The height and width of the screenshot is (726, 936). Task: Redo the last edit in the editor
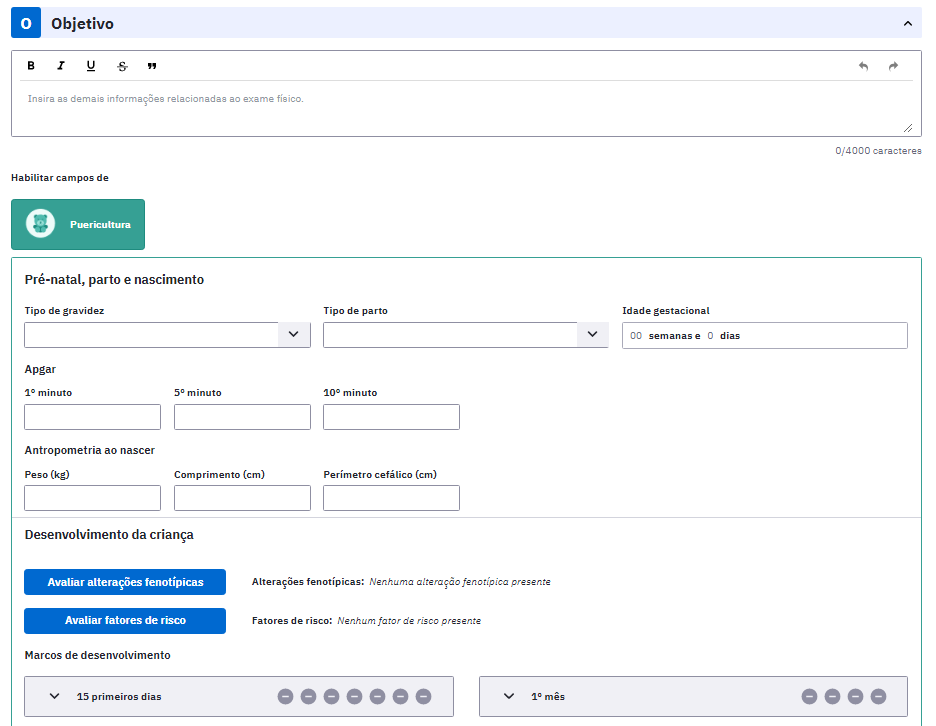pyautogui.click(x=893, y=66)
